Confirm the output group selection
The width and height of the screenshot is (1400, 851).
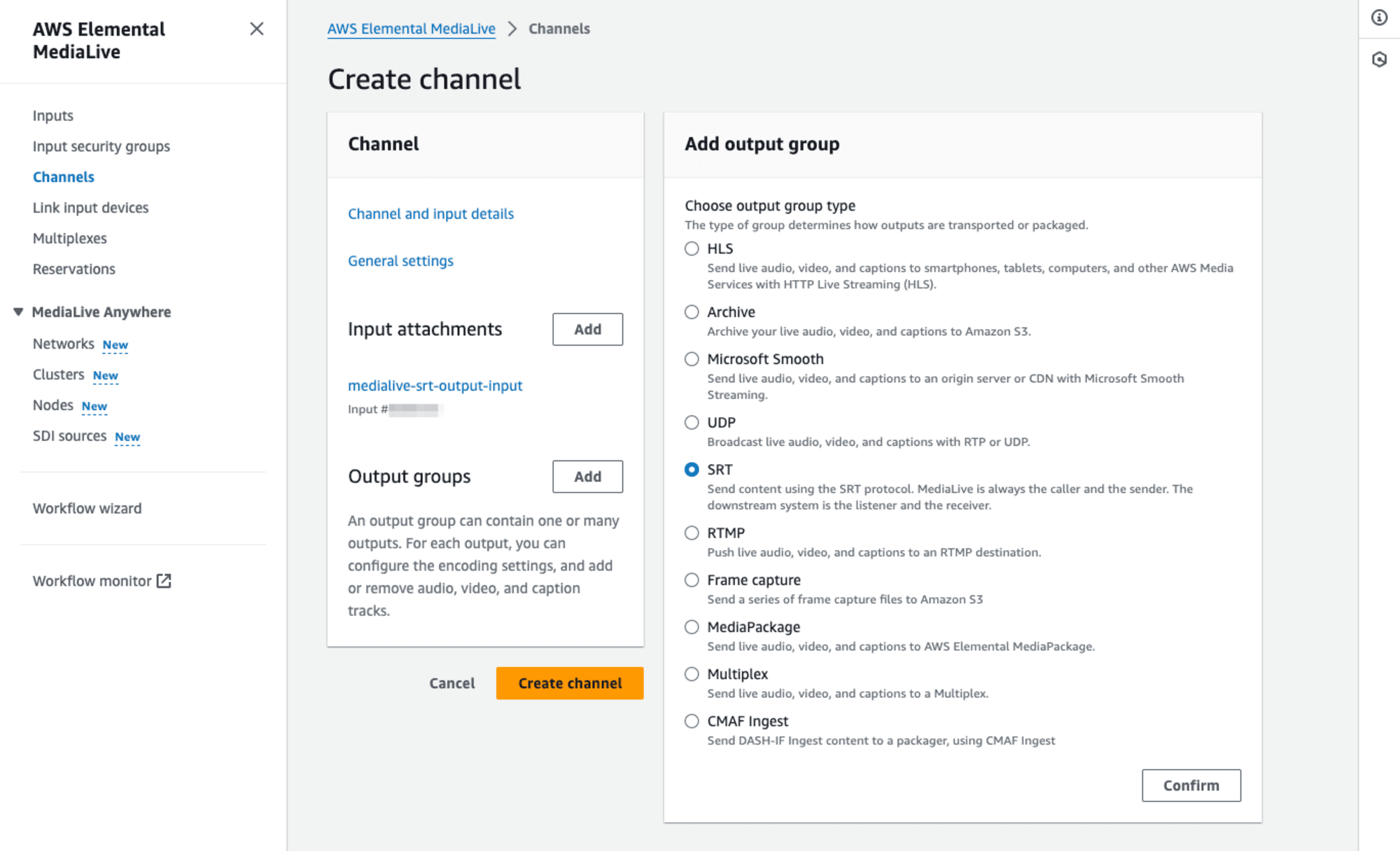coord(1191,785)
